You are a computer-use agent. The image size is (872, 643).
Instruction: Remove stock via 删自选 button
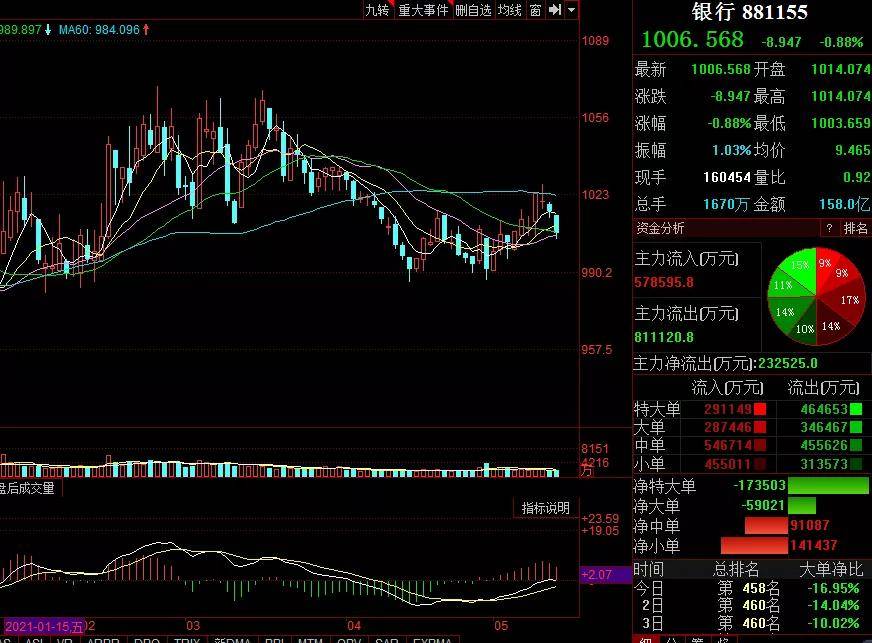click(473, 10)
